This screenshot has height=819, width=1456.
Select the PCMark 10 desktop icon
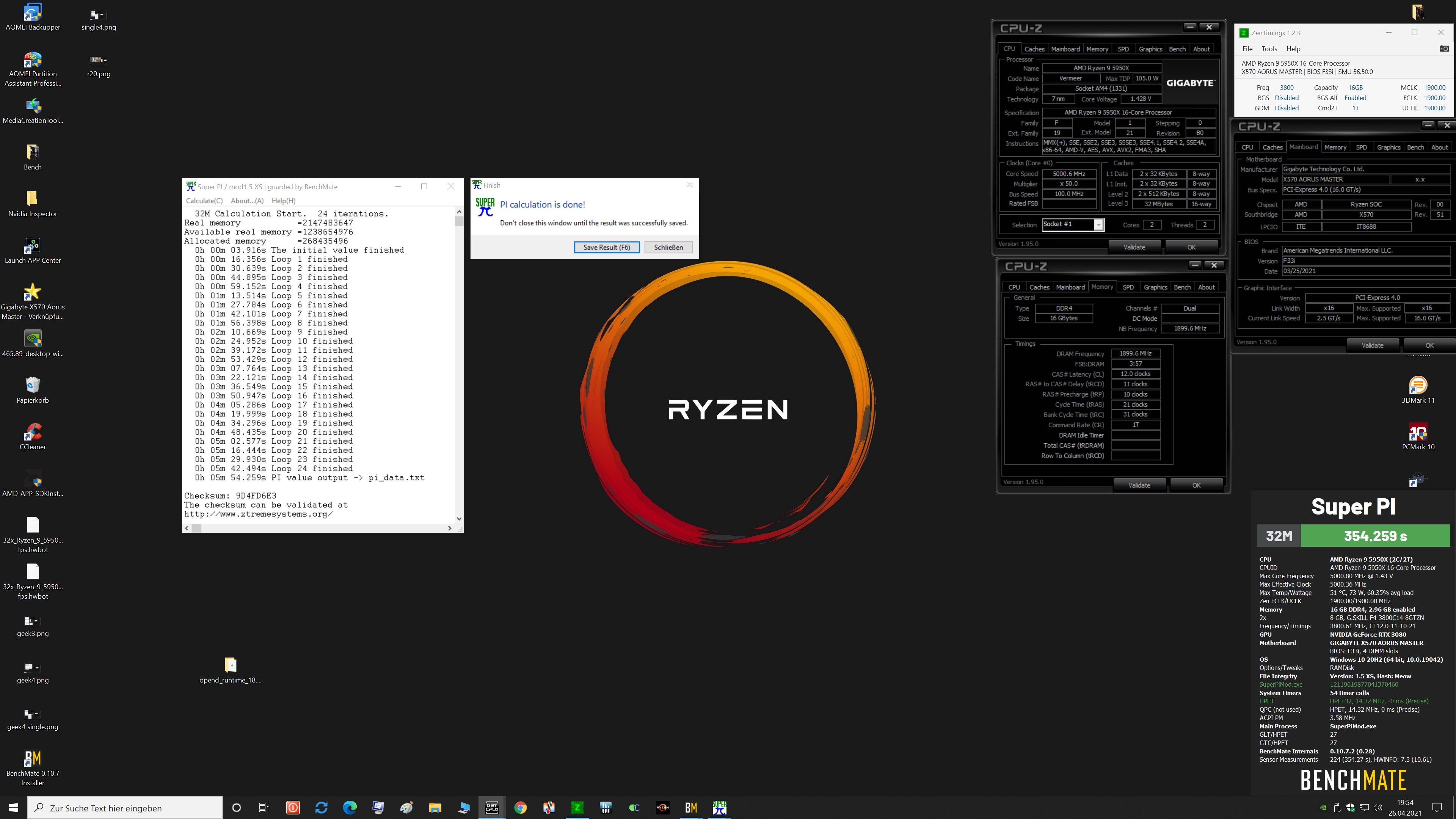tap(1418, 437)
